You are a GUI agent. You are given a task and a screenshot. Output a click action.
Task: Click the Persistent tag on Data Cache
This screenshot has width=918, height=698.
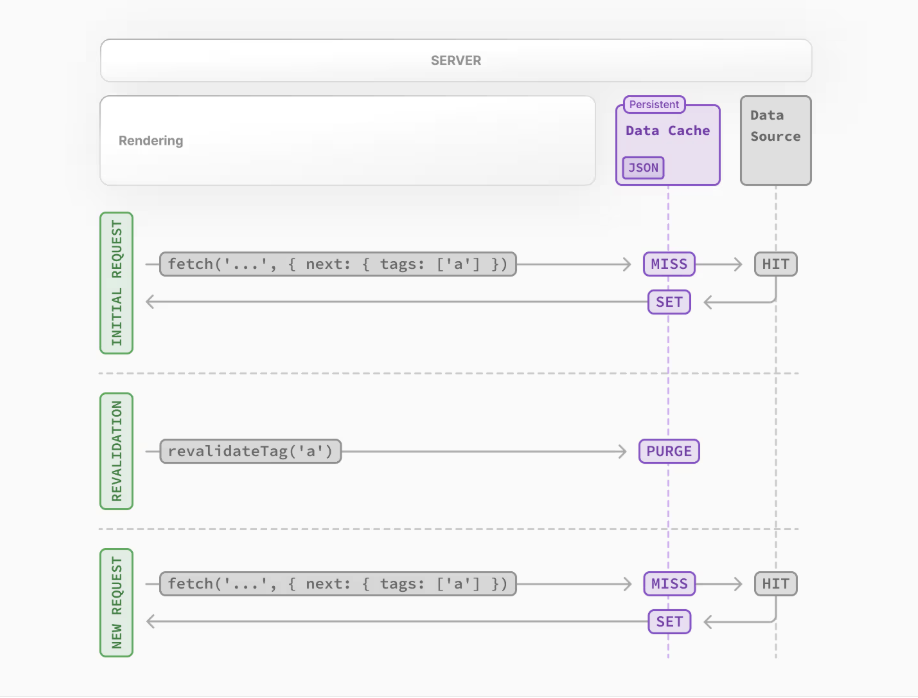(654, 104)
